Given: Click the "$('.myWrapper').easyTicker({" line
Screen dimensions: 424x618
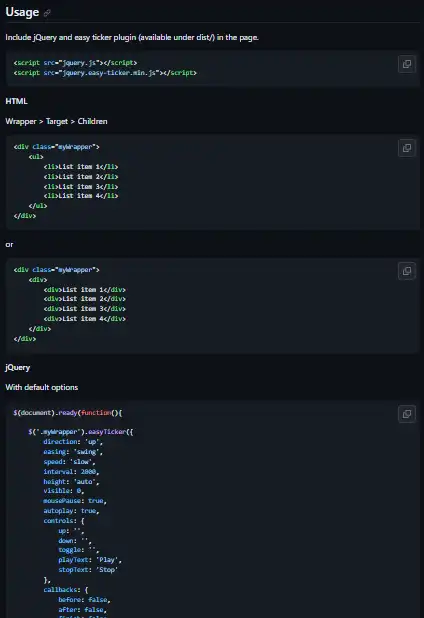Looking at the screenshot, I should [x=81, y=432].
